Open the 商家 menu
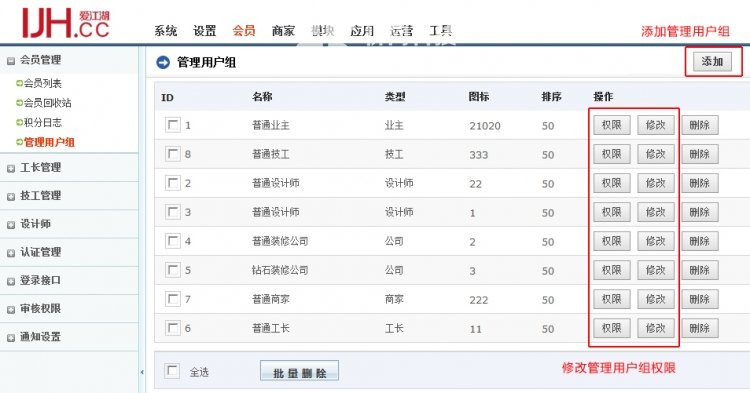 (283, 31)
